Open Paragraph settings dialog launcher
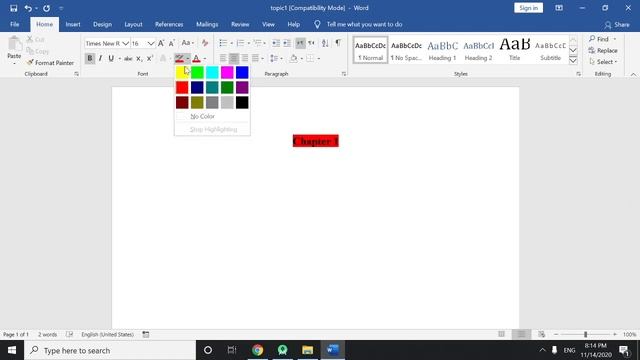 344,74
